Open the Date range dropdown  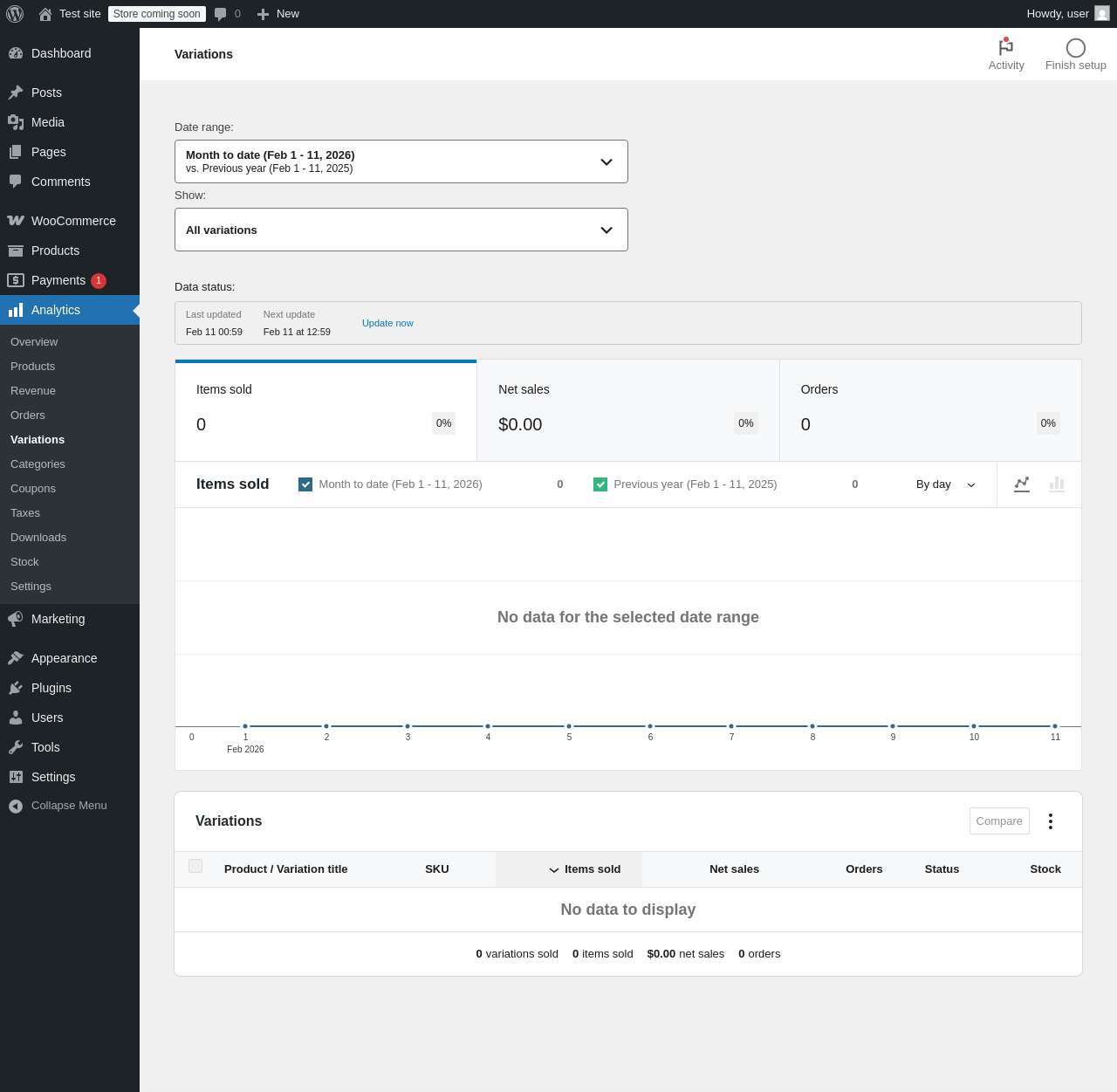point(401,161)
